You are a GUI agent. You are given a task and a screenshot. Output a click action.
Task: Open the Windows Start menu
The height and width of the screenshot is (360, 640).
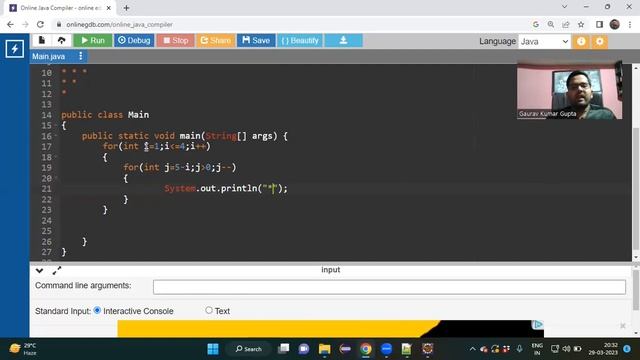click(213, 349)
